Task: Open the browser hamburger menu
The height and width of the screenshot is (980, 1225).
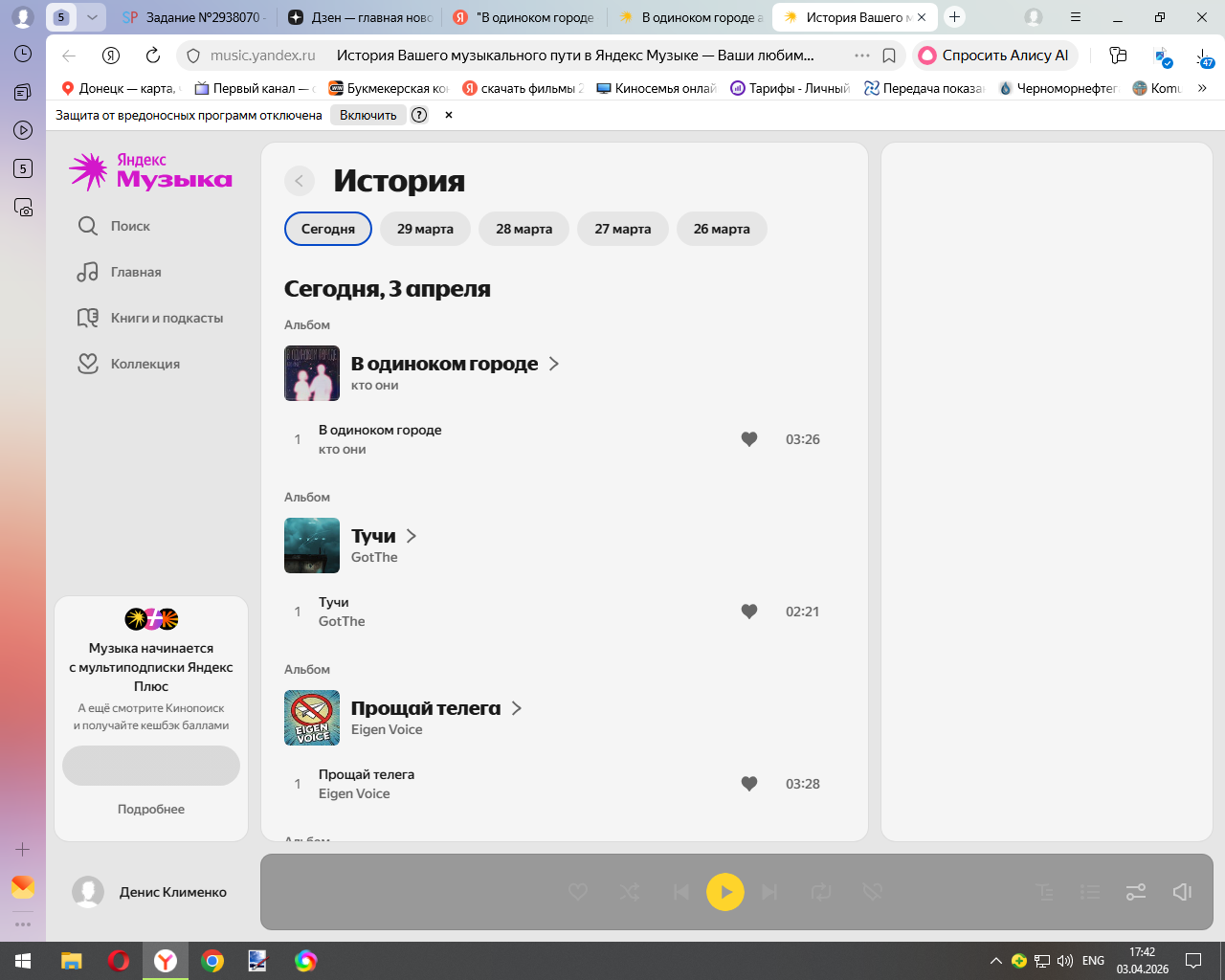Action: pos(1076,17)
